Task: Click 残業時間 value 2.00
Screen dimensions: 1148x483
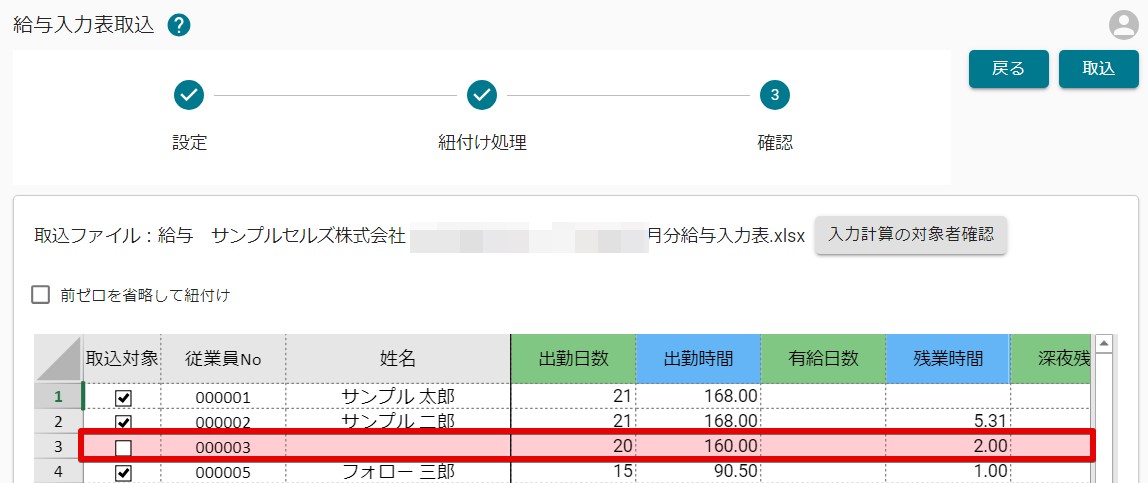Action: tap(948, 446)
